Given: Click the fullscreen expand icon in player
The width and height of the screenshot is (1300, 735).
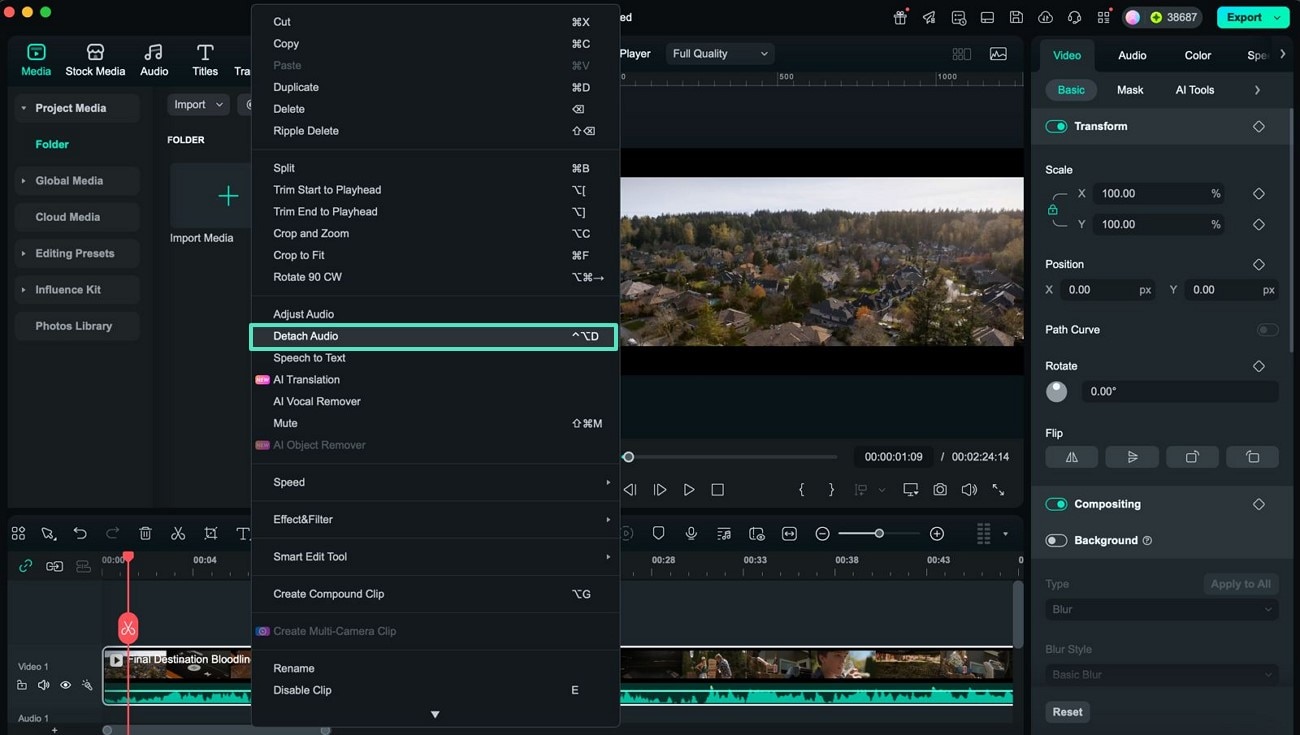Looking at the screenshot, I should [998, 490].
